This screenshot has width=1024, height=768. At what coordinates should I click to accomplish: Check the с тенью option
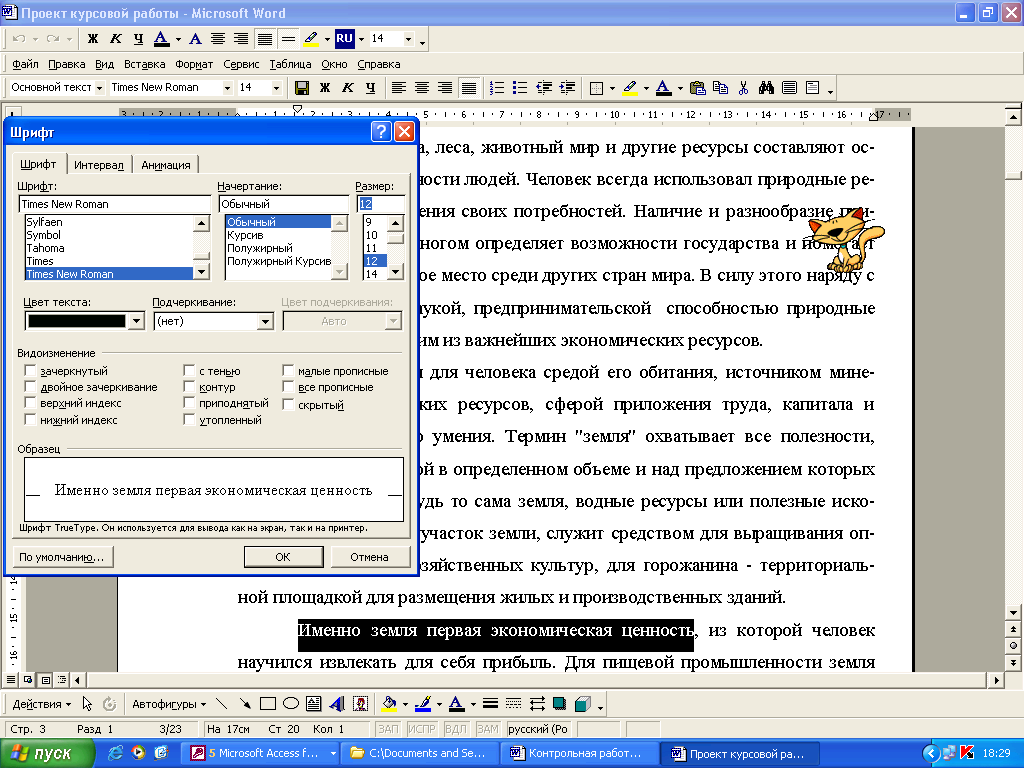tap(189, 370)
